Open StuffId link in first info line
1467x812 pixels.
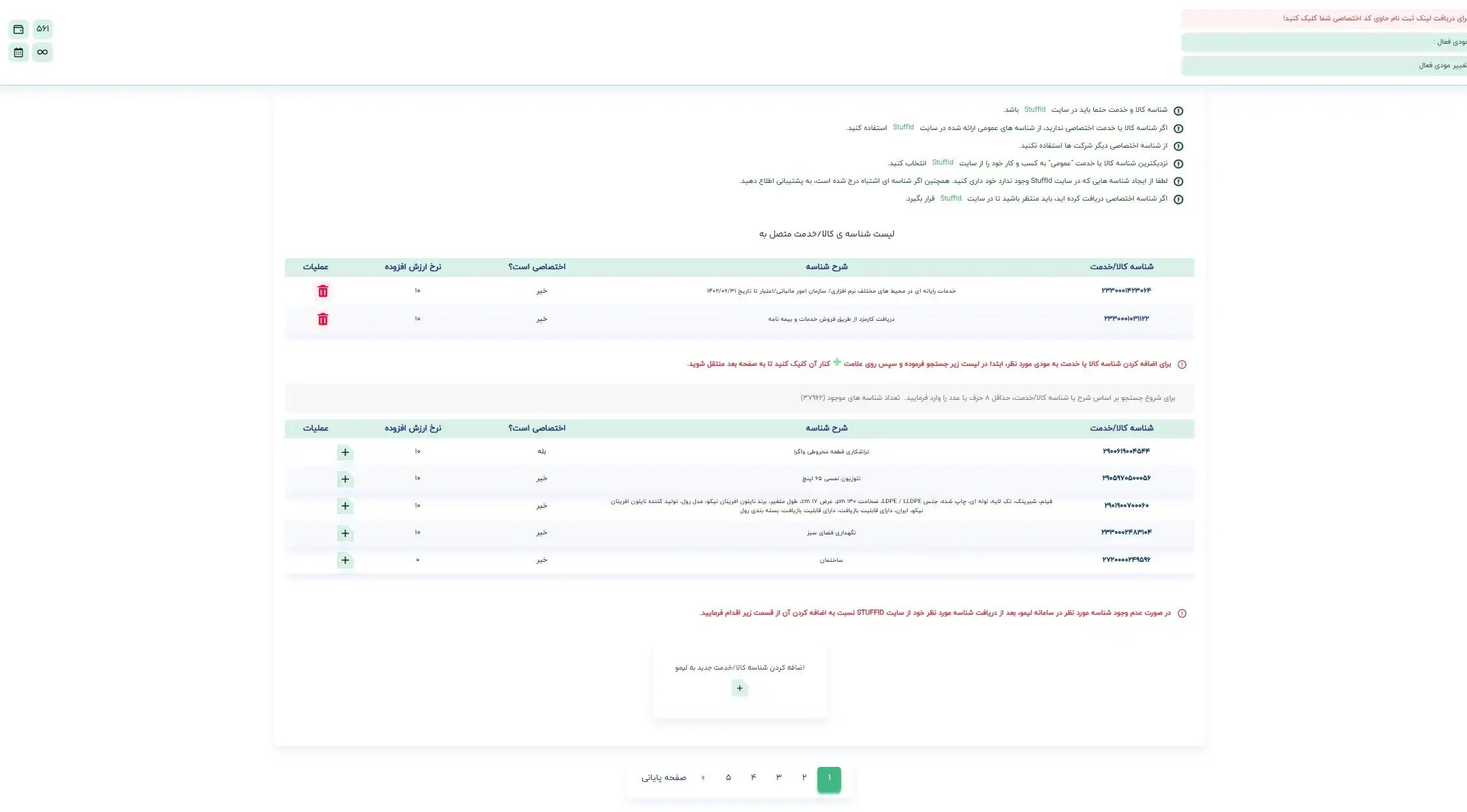pos(1034,110)
